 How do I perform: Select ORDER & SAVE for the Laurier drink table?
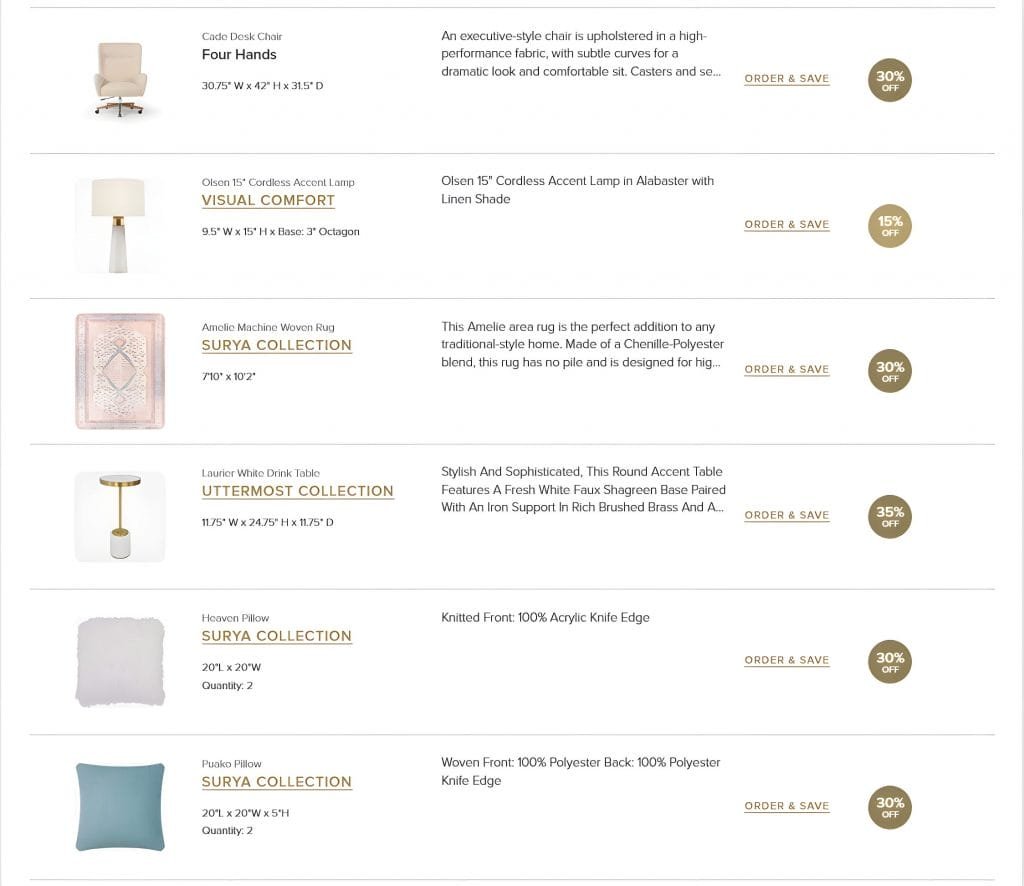[786, 515]
